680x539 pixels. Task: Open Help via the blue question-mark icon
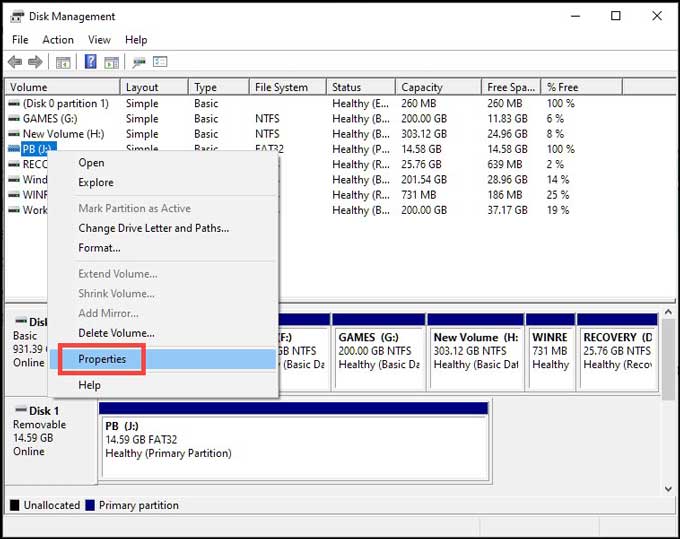point(90,62)
